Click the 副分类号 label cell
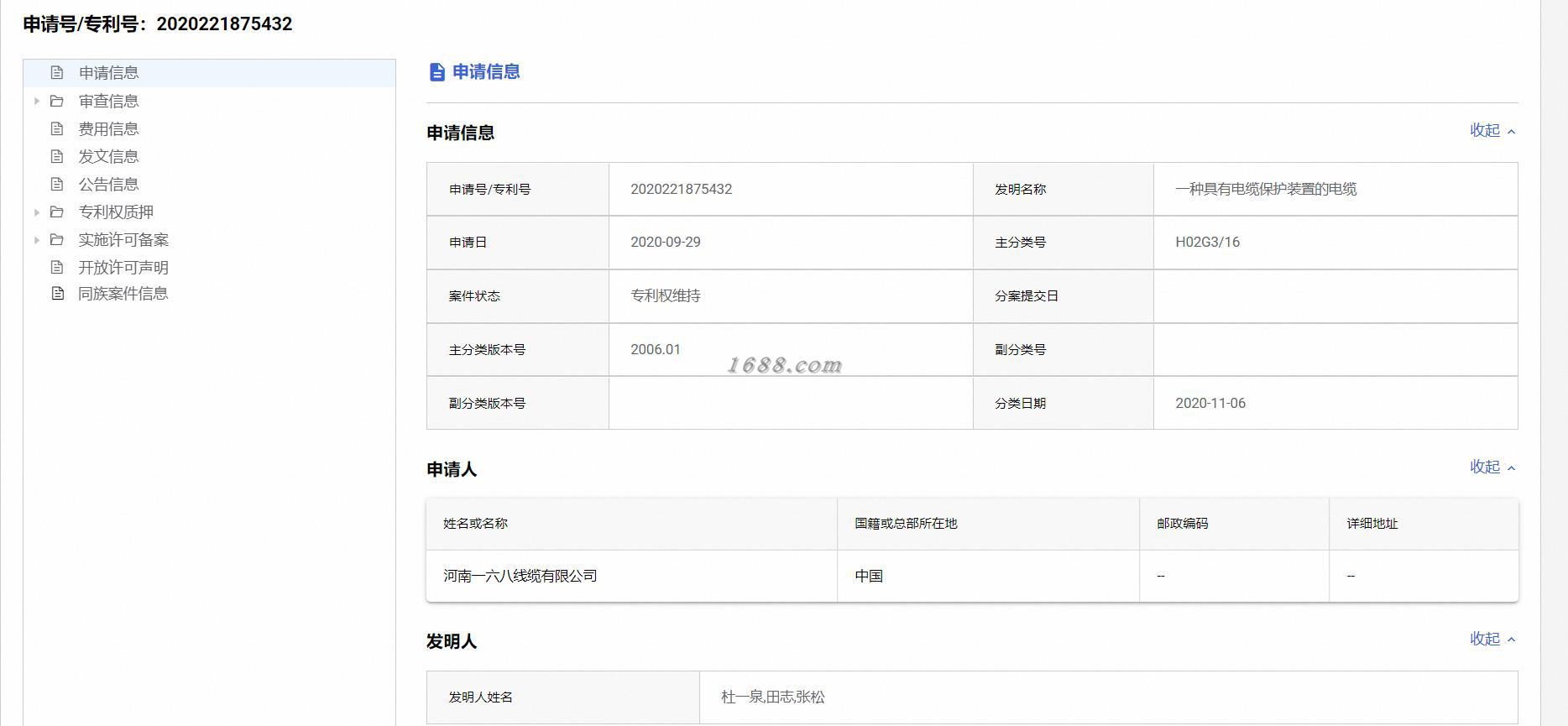Screen dimensions: 1568x726 click(1063, 349)
